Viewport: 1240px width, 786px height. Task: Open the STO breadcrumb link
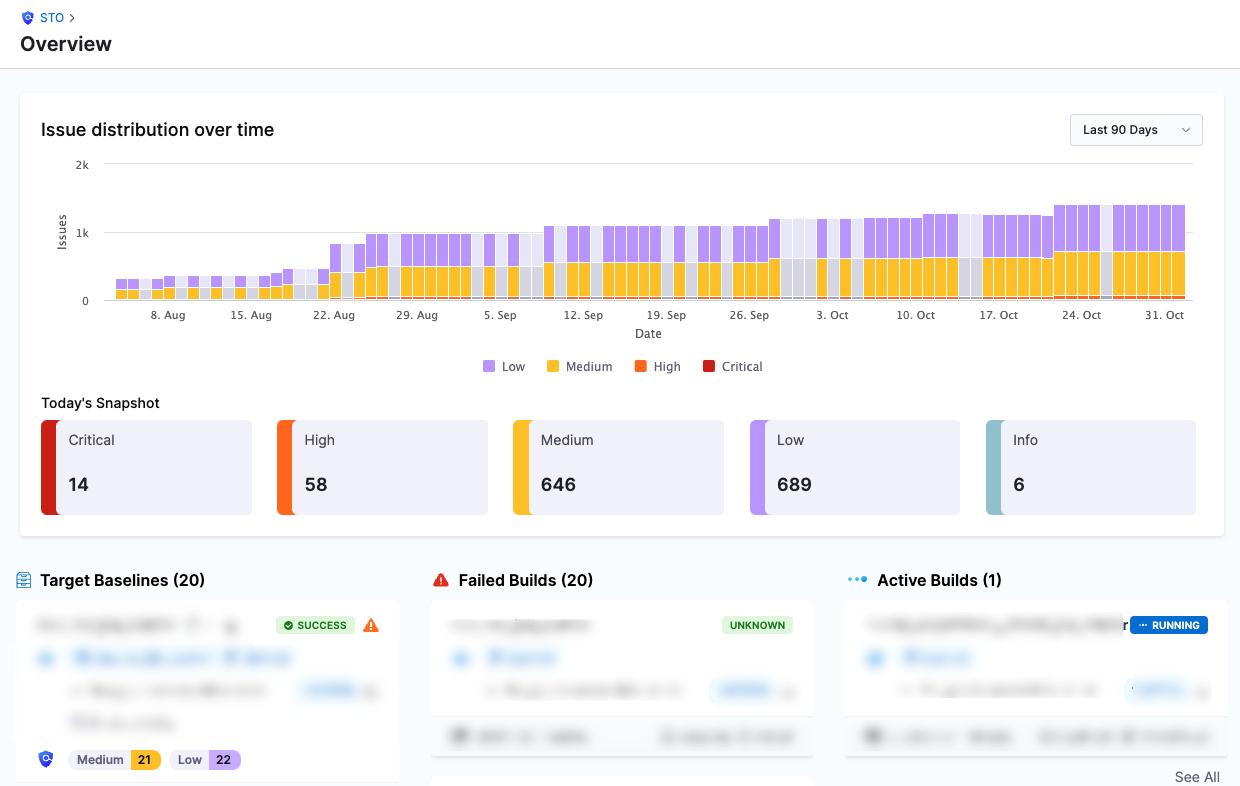tap(52, 18)
